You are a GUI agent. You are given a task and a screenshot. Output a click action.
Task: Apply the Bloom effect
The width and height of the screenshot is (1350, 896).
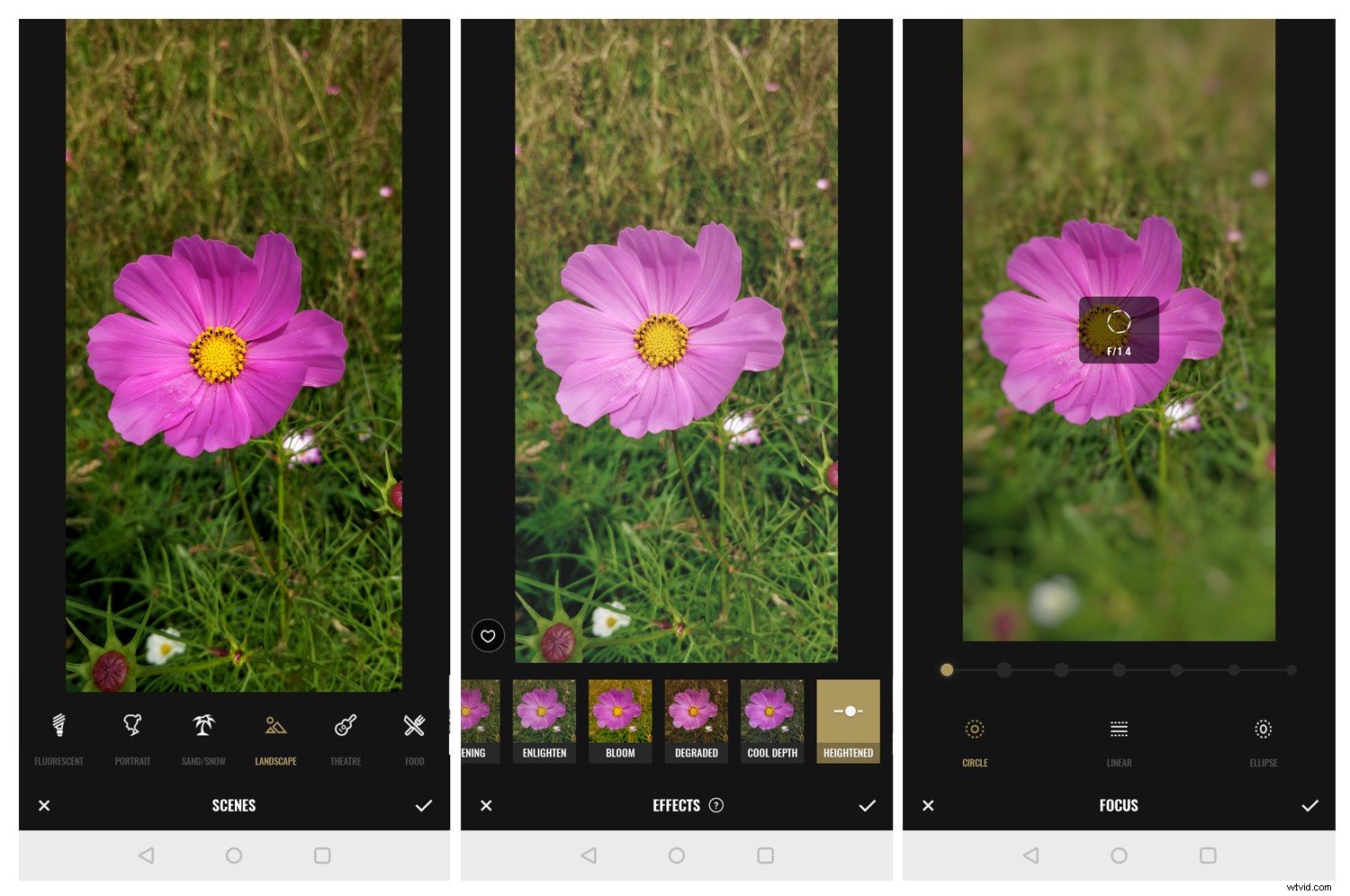pyautogui.click(x=620, y=720)
